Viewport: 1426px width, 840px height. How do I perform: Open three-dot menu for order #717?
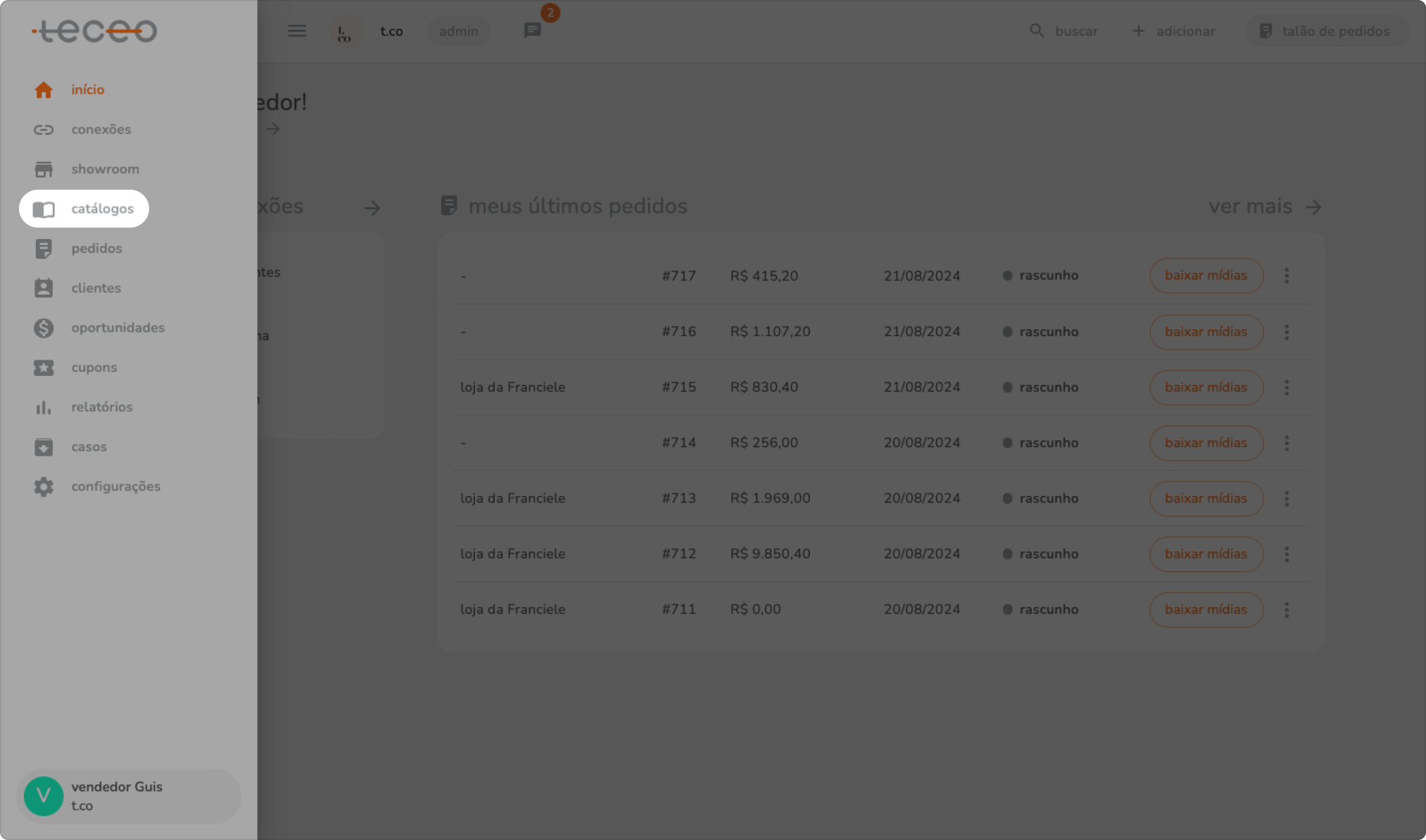coord(1286,276)
